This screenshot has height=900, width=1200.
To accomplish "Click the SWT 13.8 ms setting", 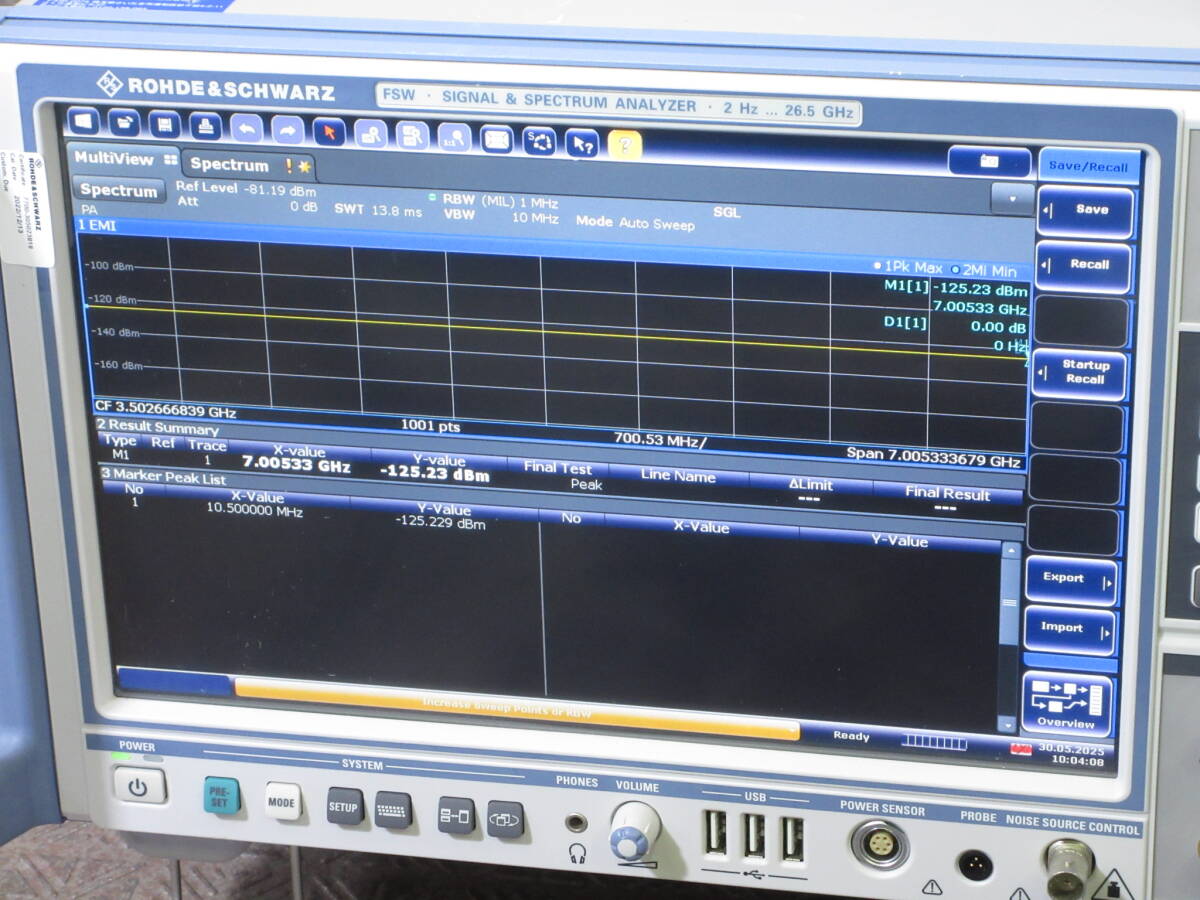I will tap(378, 211).
